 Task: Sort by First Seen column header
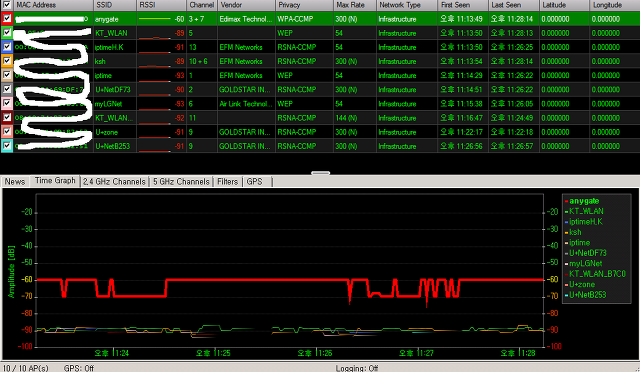pos(463,5)
